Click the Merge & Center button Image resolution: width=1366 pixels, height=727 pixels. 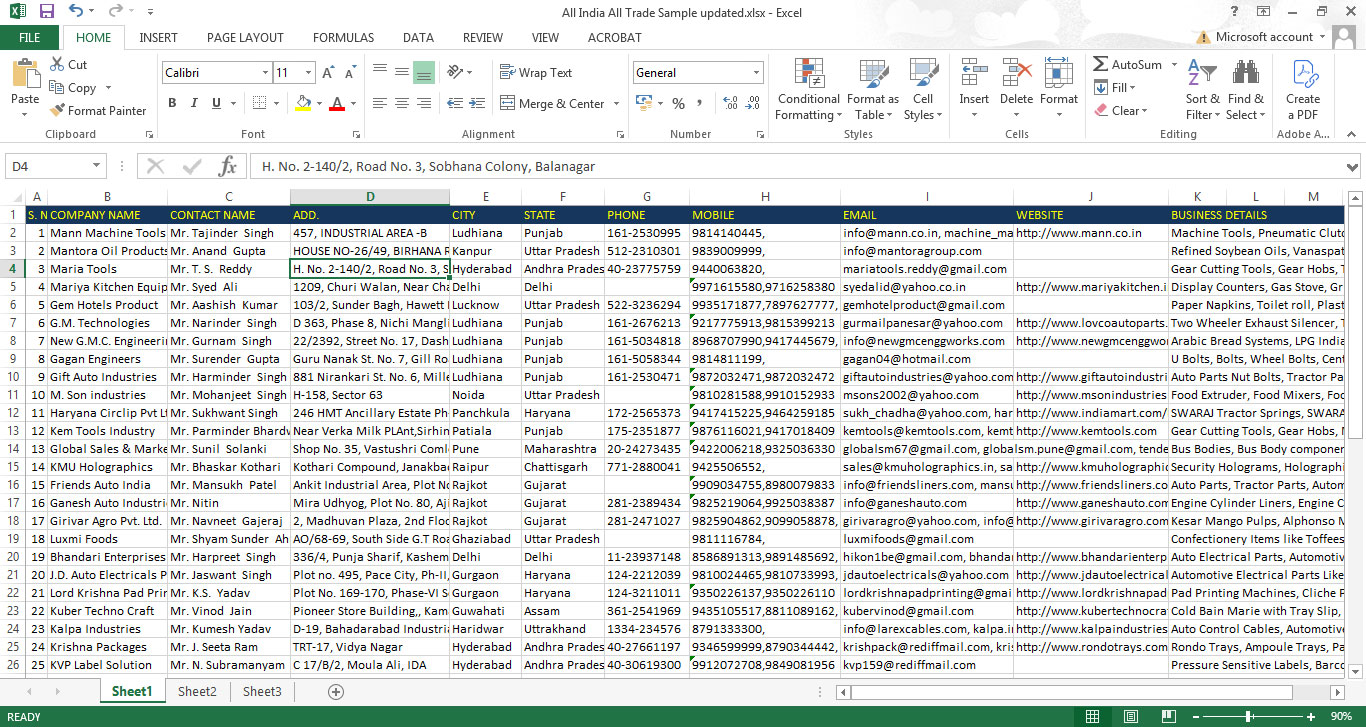(x=561, y=103)
